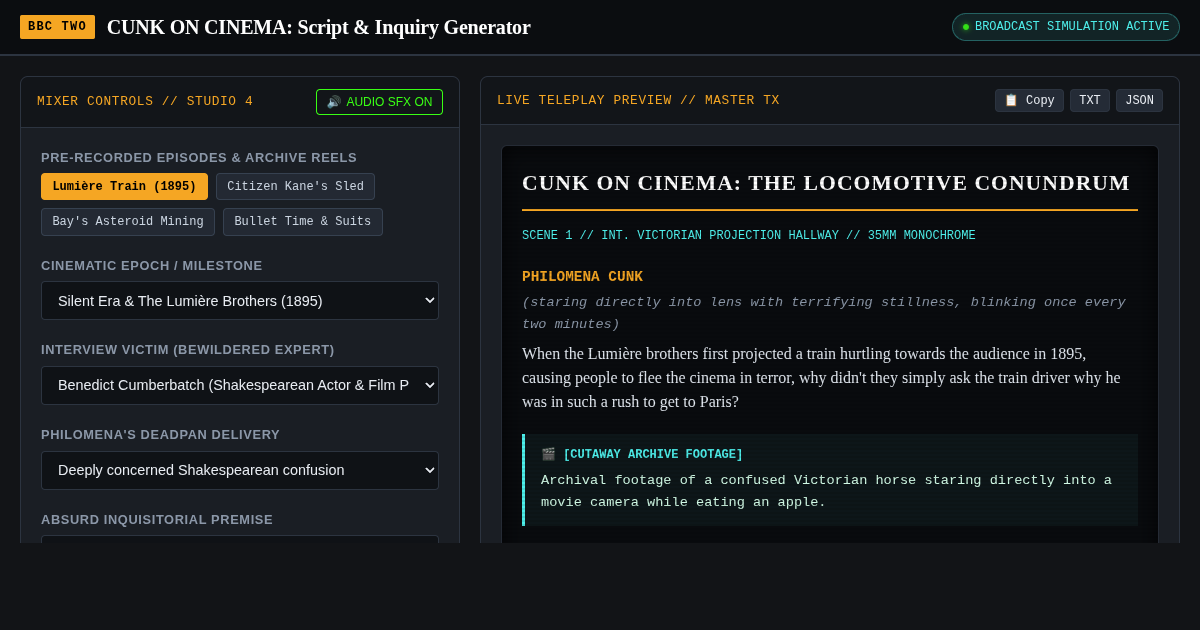Open the Cinematic Epoch / Milestone dropdown
1200x630 pixels.
pyautogui.click(x=240, y=301)
